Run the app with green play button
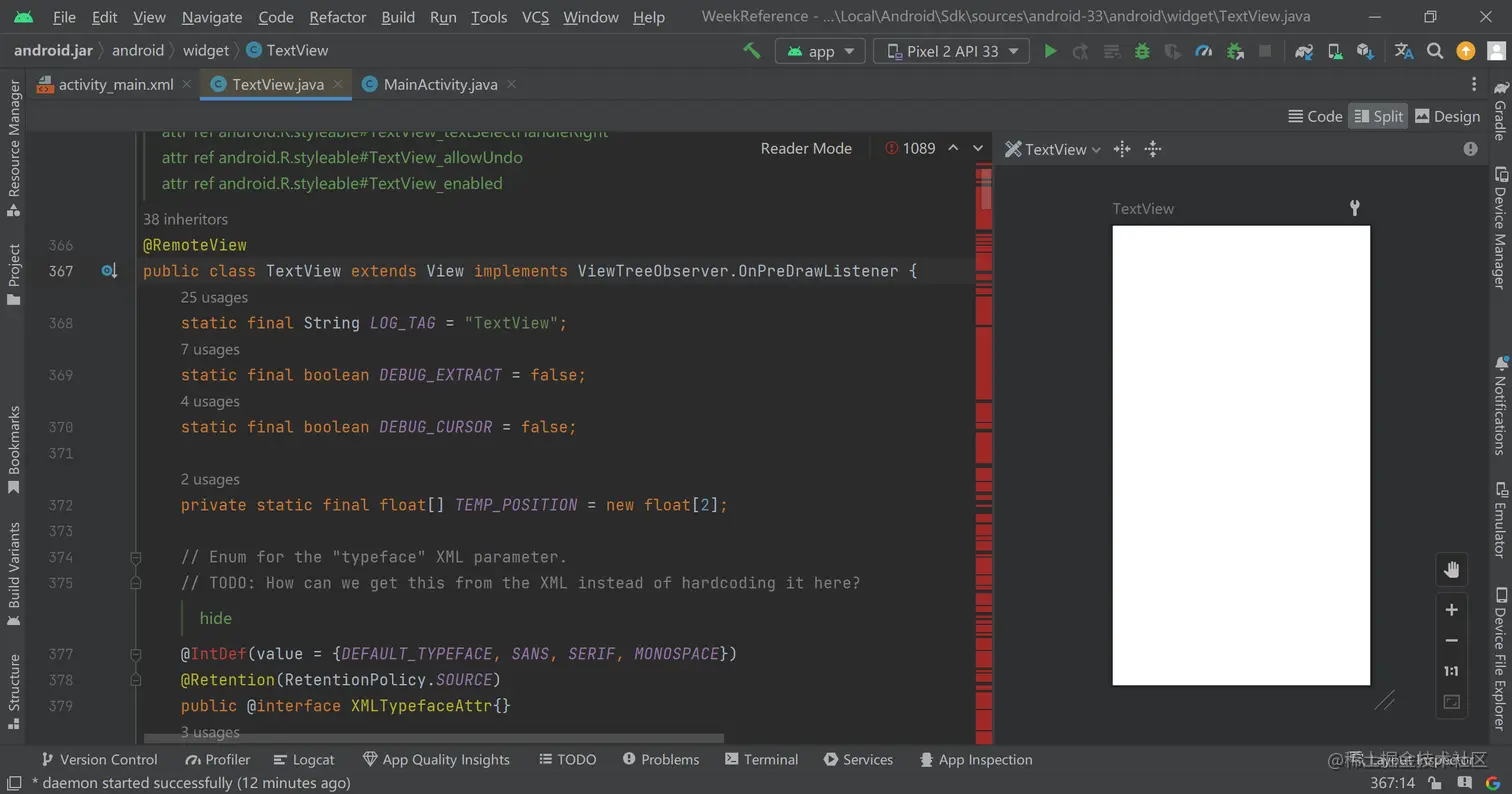 tap(1050, 51)
